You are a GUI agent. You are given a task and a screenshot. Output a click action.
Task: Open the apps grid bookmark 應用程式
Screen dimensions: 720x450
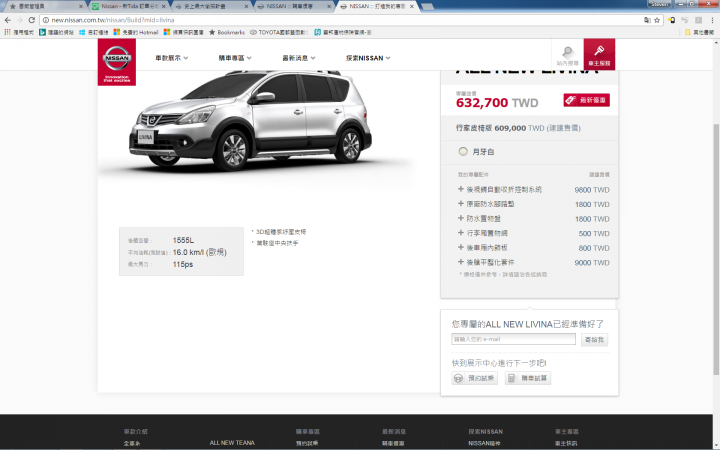tap(19, 32)
